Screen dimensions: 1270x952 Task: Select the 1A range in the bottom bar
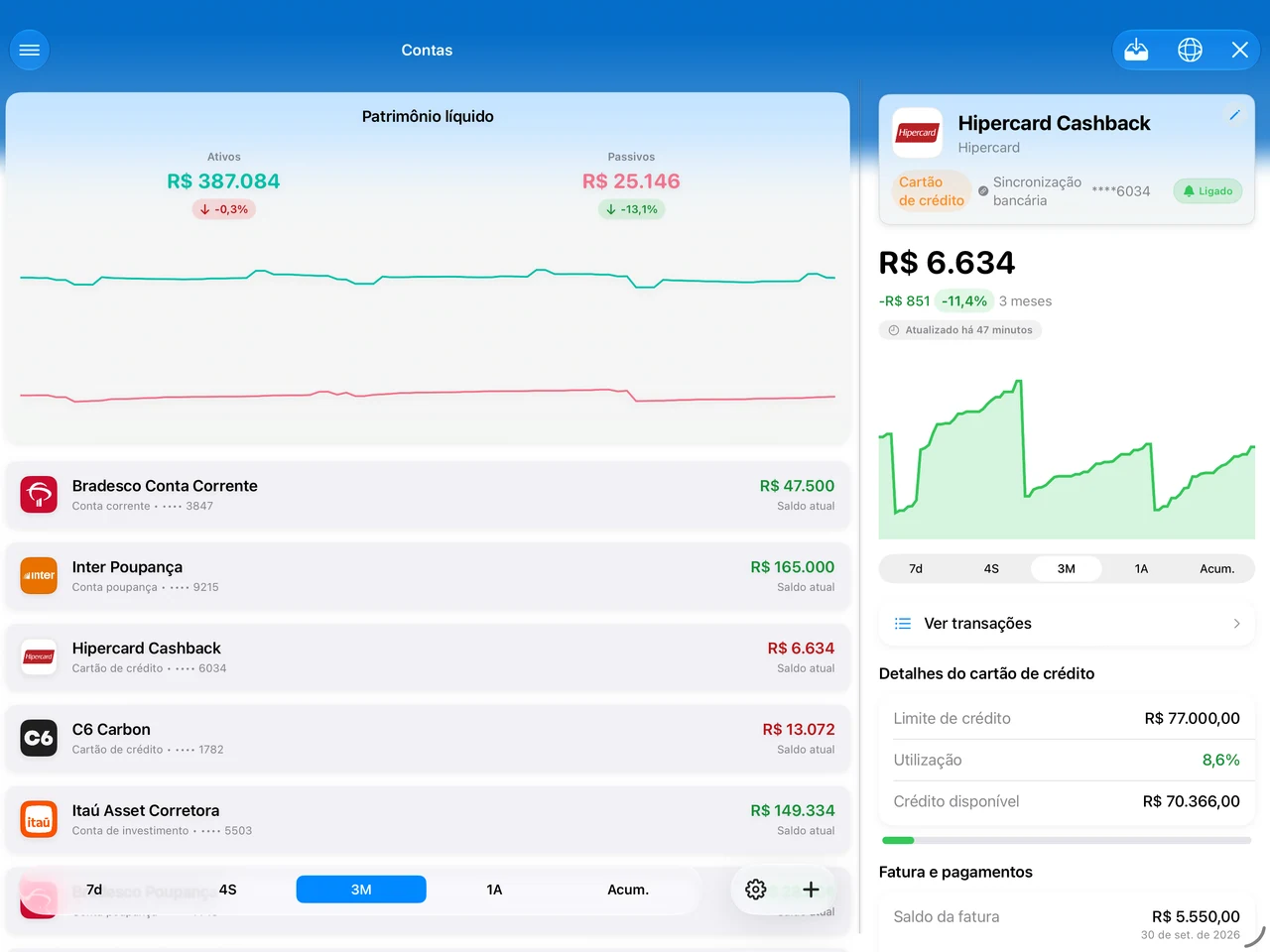coord(494,890)
